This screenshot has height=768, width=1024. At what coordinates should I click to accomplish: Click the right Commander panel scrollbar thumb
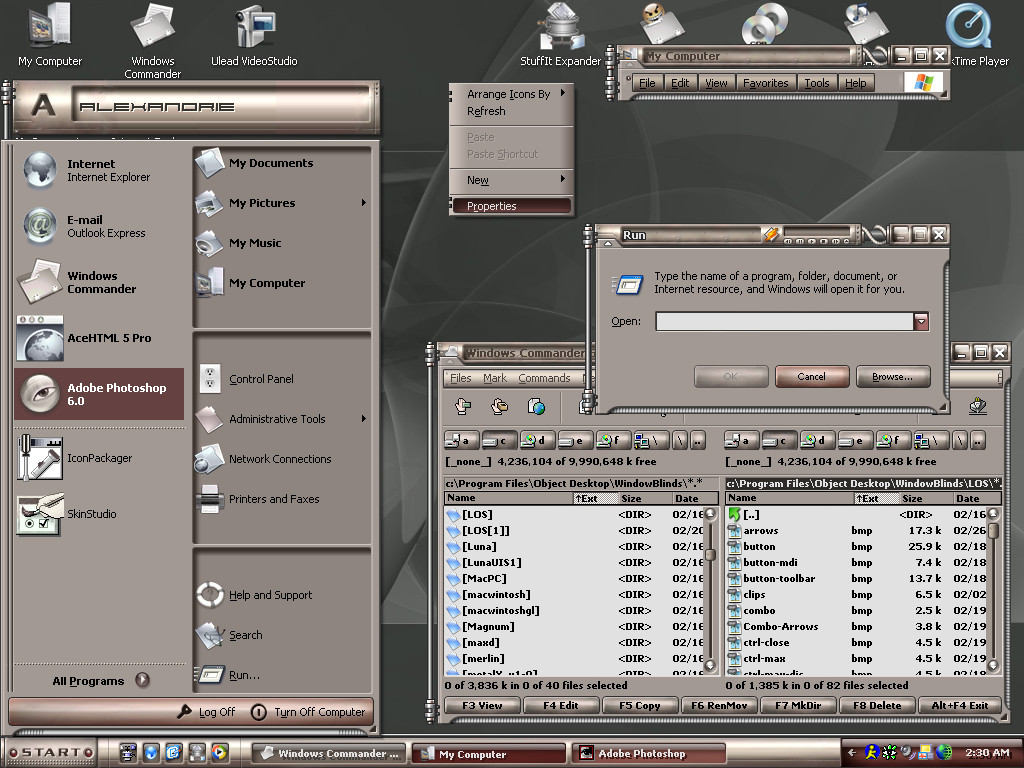coord(993,530)
